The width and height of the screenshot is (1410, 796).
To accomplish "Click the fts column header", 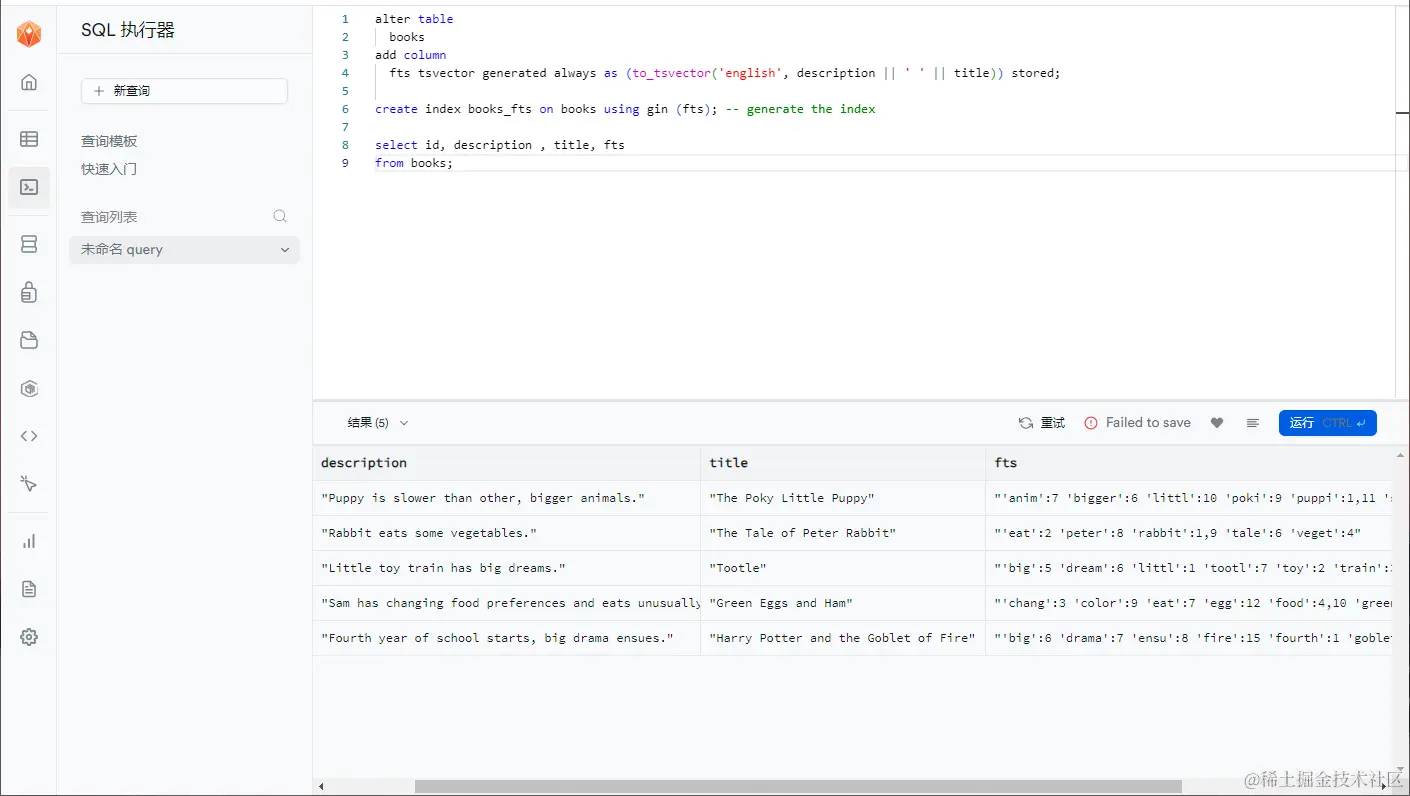I will tap(1189, 463).
